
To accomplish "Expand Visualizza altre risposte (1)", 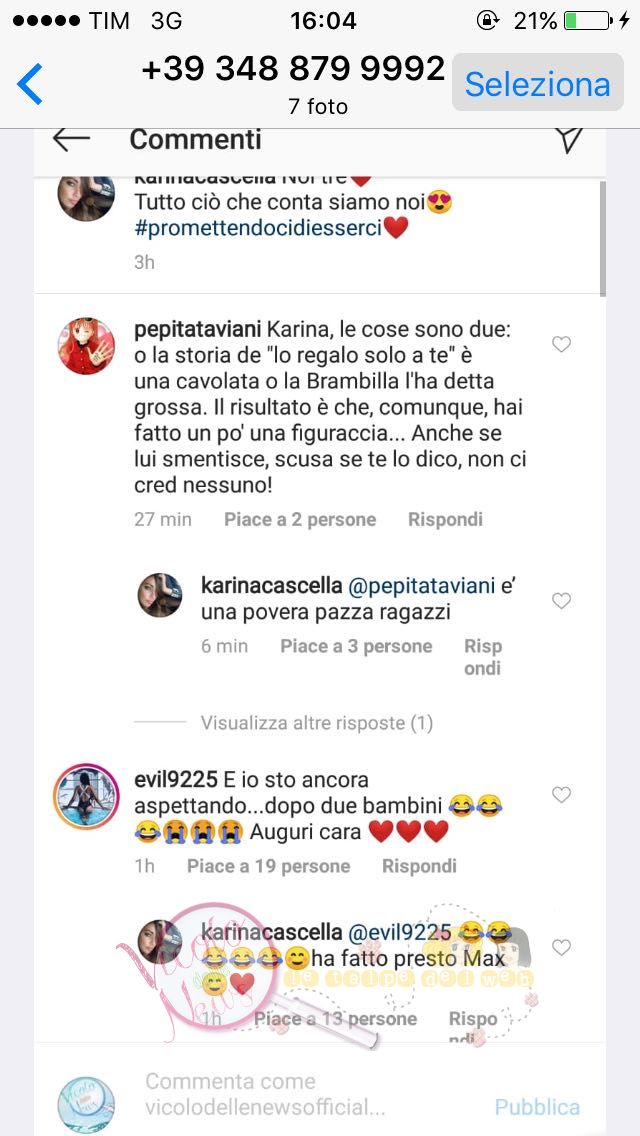I will (317, 722).
